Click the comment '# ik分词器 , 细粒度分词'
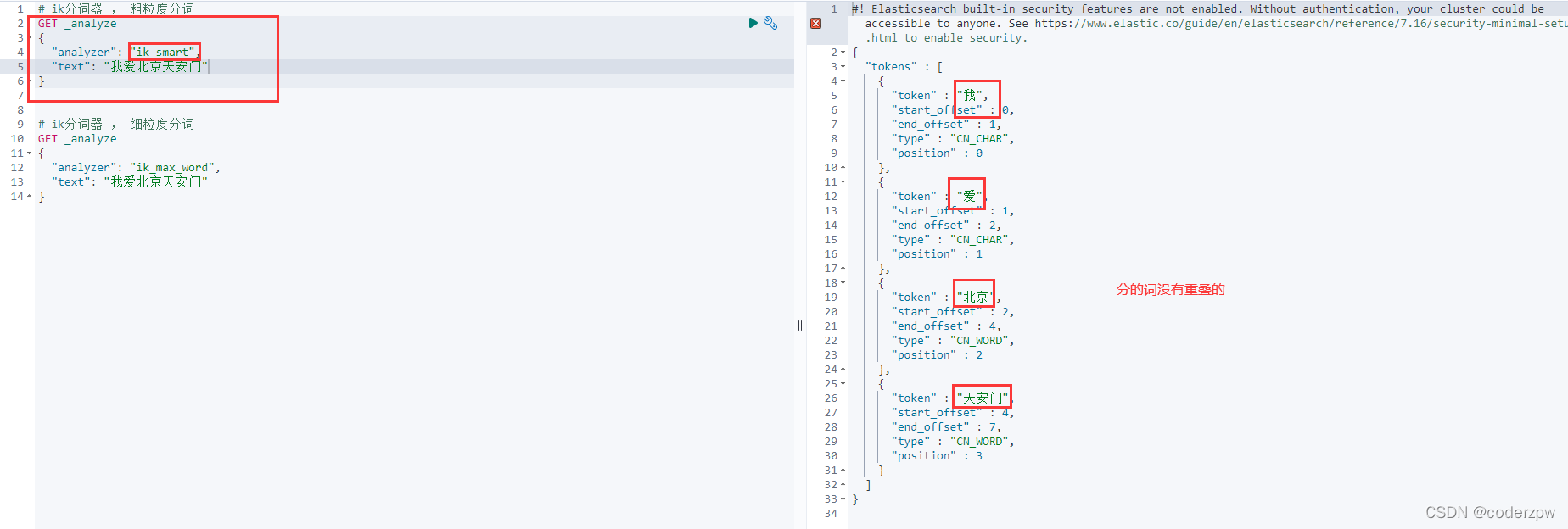Viewport: 1568px width, 529px height. [x=116, y=125]
